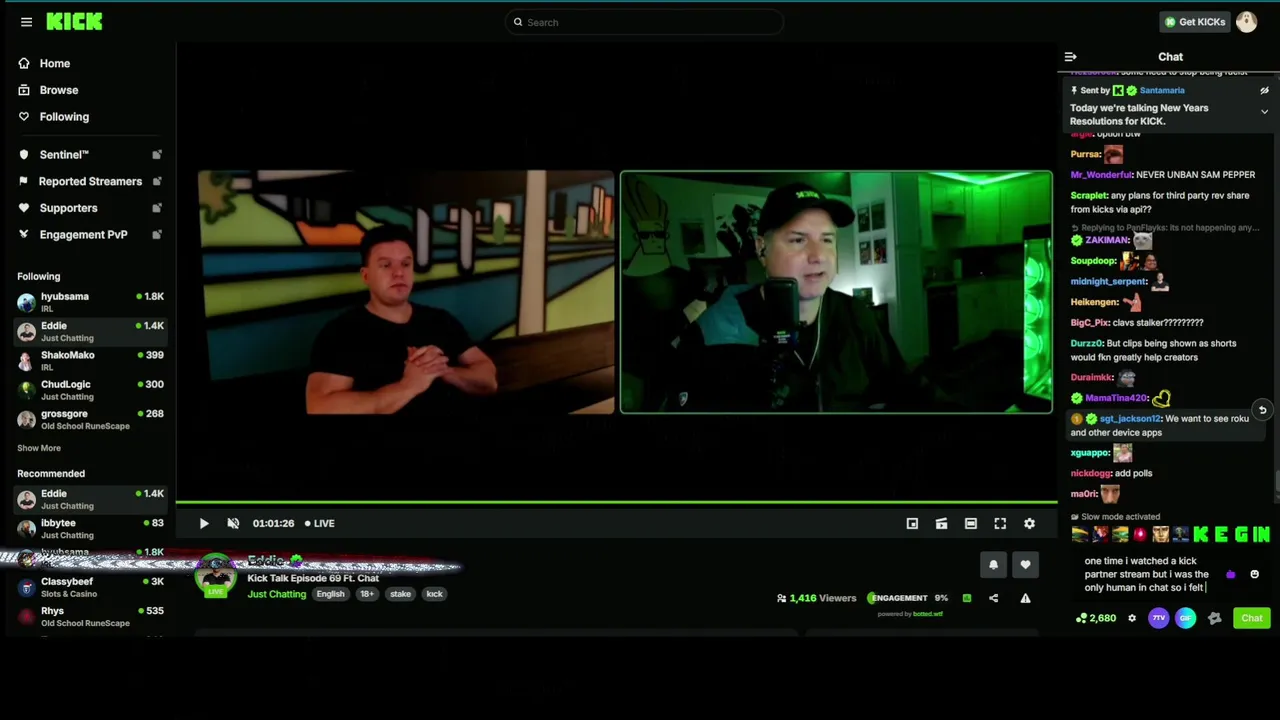Open Reported Streamers
This screenshot has height=720, width=1280.
[x=90, y=181]
